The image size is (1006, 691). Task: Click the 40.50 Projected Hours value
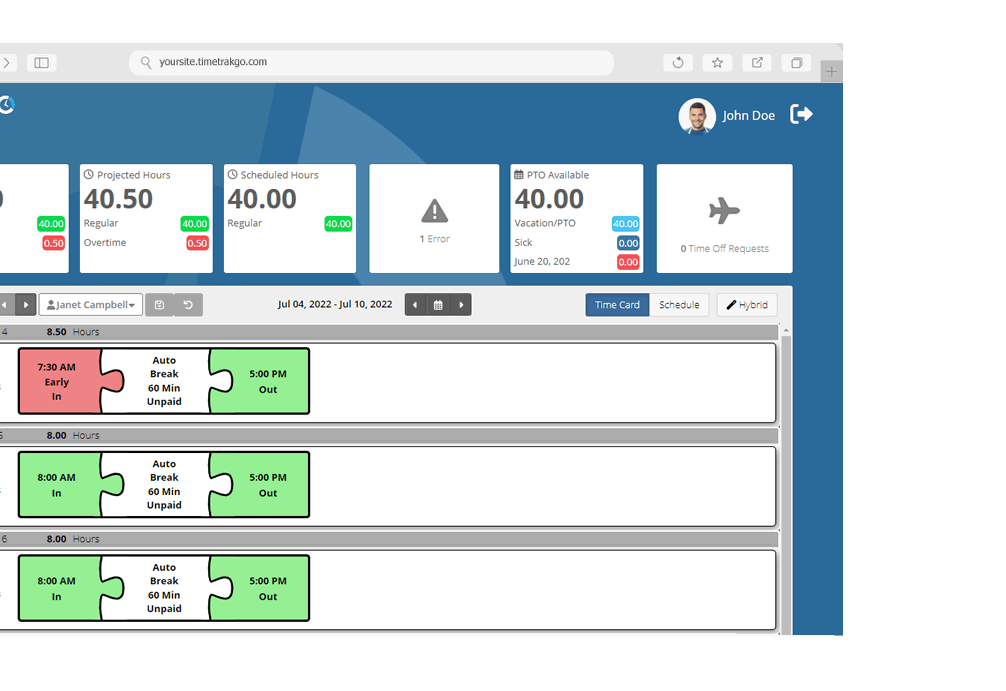point(119,199)
